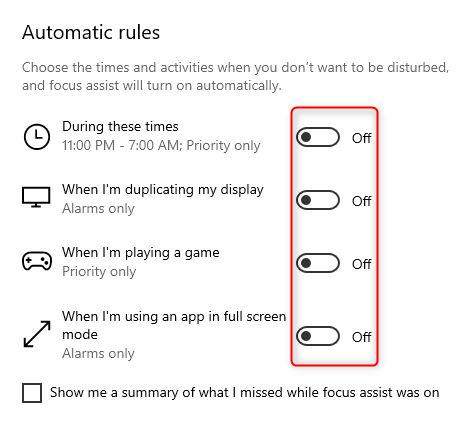Click Alarms only under full screen mode
Screen dimensions: 471x441
click(x=98, y=354)
